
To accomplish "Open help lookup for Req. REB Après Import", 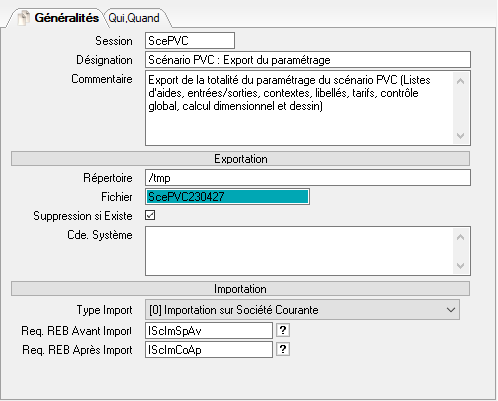I will click(283, 349).
